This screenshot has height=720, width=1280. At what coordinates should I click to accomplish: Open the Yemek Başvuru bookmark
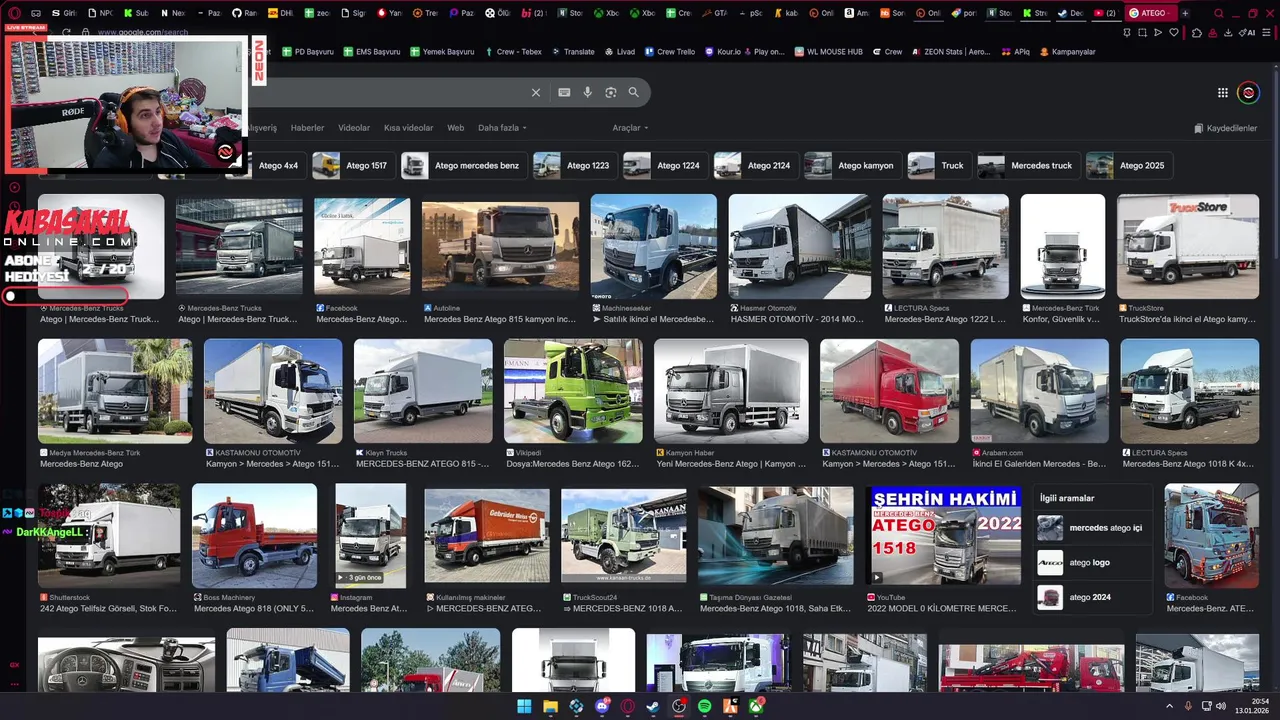point(441,52)
